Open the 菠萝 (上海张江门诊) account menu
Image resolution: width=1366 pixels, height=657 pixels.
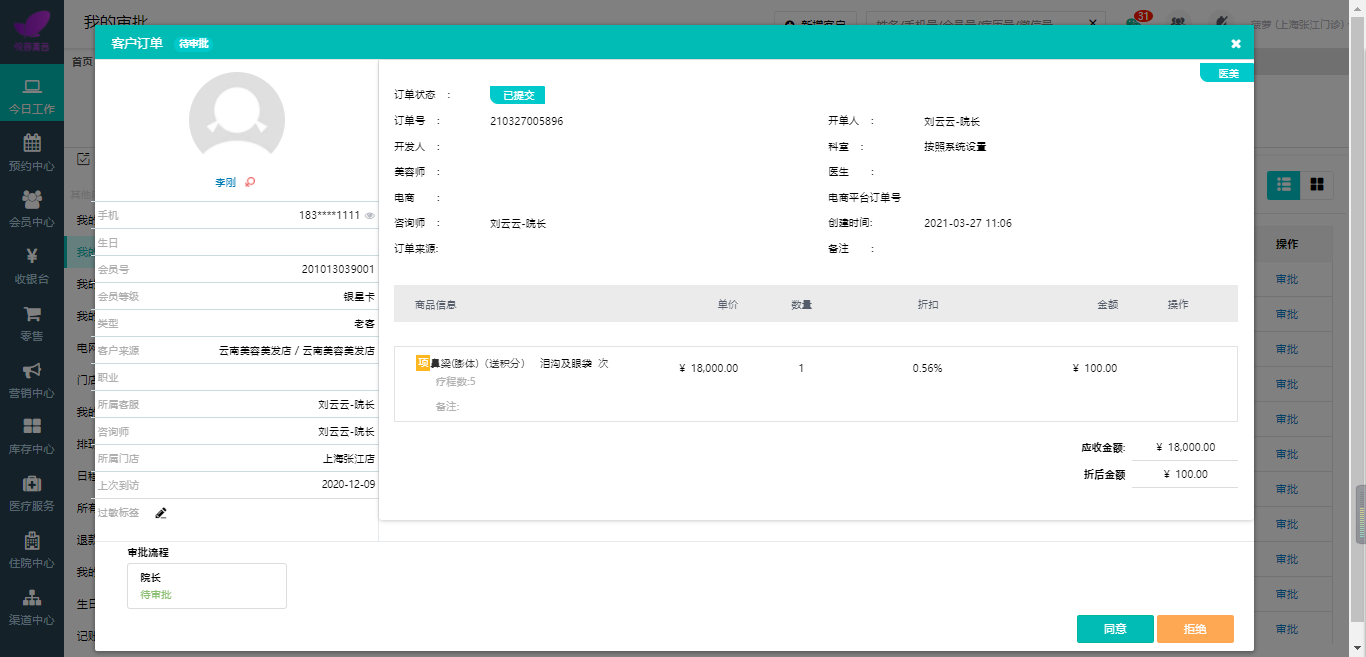pyautogui.click(x=1300, y=22)
